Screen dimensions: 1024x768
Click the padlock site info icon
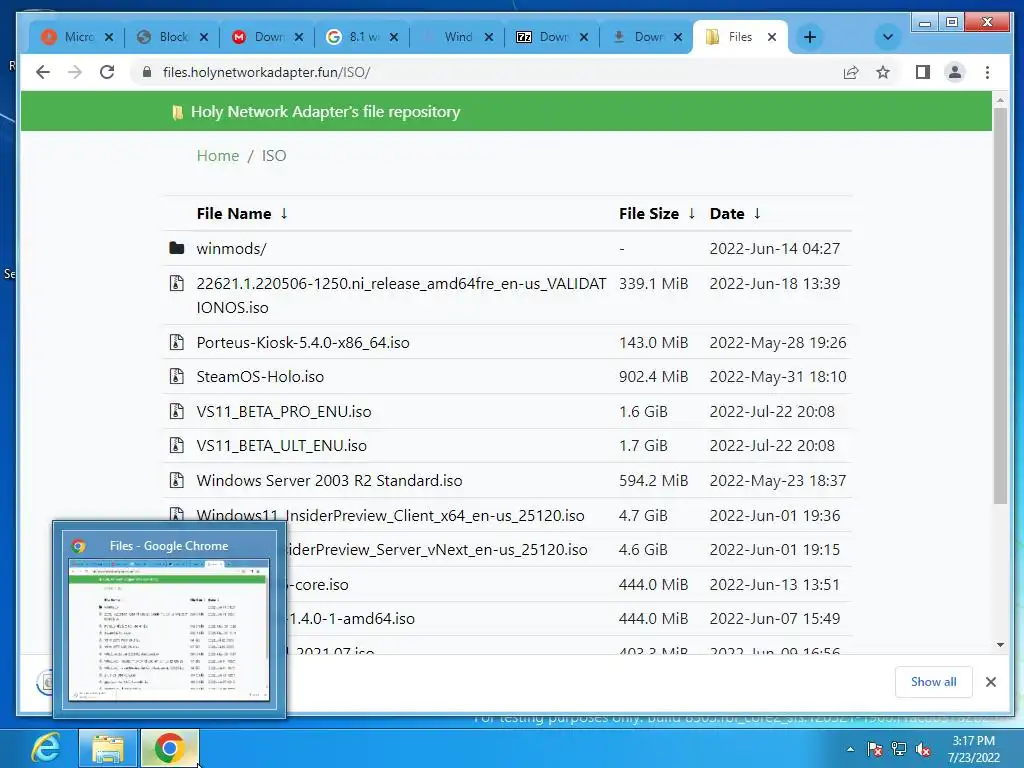pos(146,72)
